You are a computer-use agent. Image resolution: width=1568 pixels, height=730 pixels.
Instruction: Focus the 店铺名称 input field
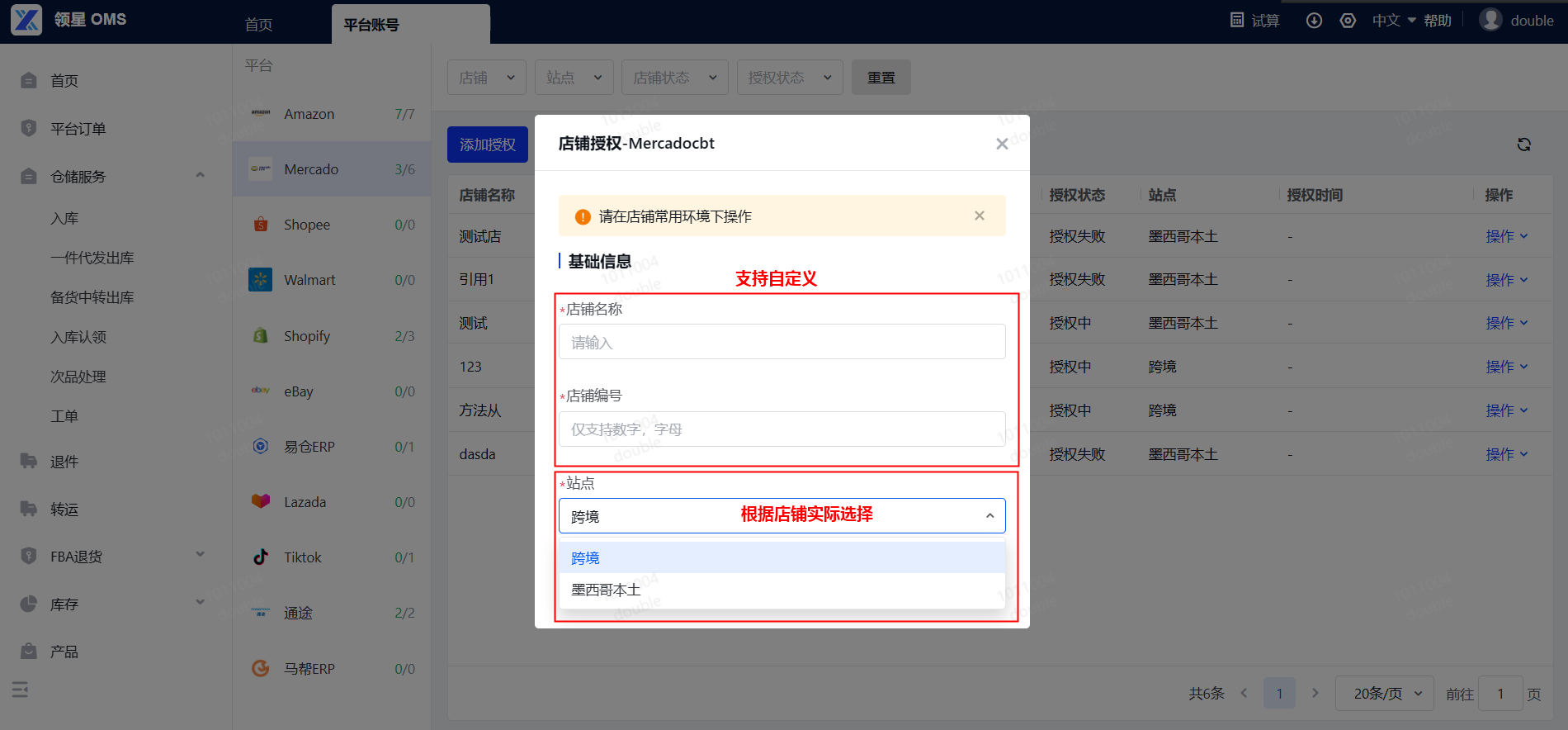[x=782, y=342]
